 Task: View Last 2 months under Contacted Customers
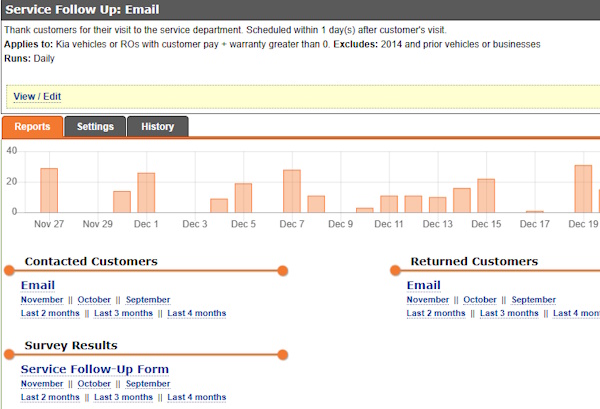(51, 314)
